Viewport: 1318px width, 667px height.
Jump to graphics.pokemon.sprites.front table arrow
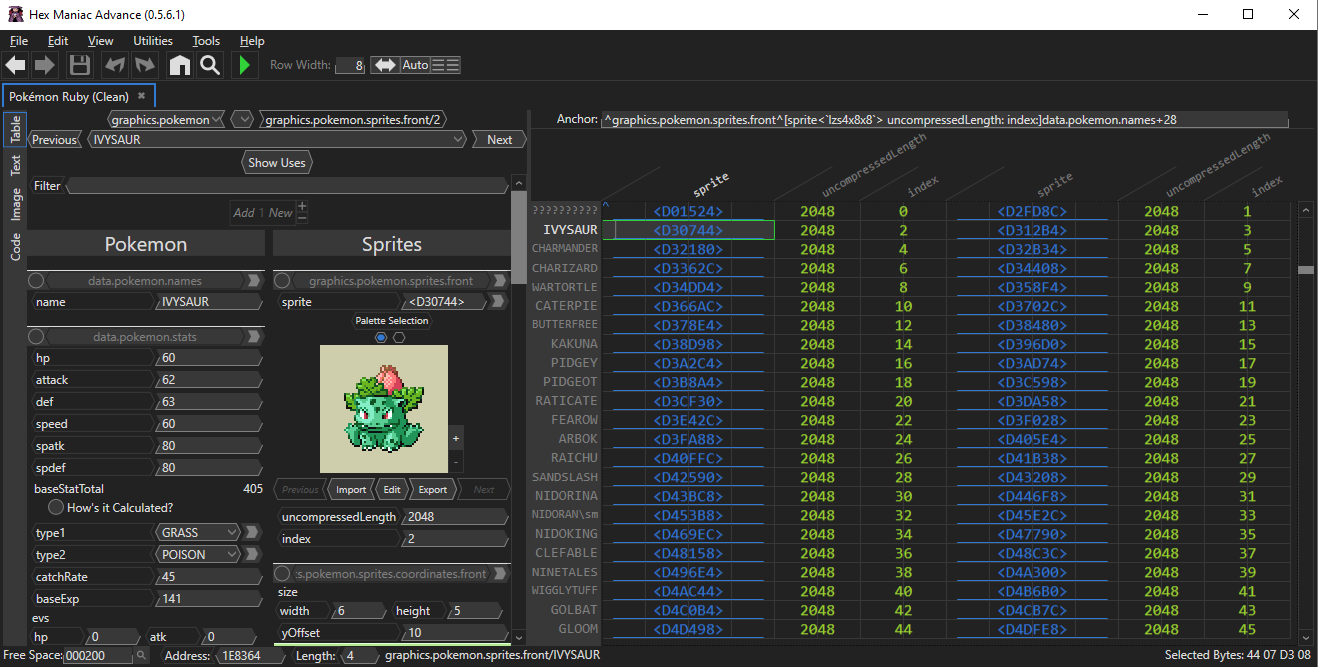pos(501,281)
